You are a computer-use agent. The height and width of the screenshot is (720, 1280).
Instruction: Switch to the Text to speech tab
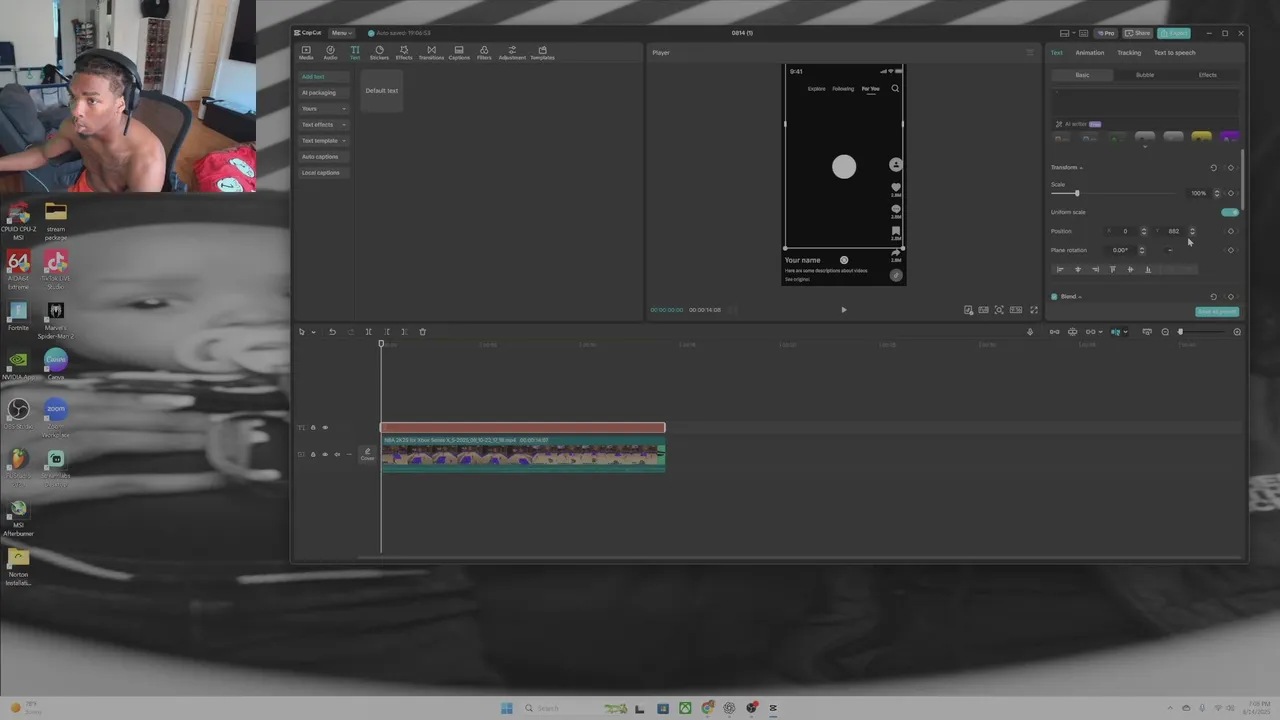(x=1174, y=53)
